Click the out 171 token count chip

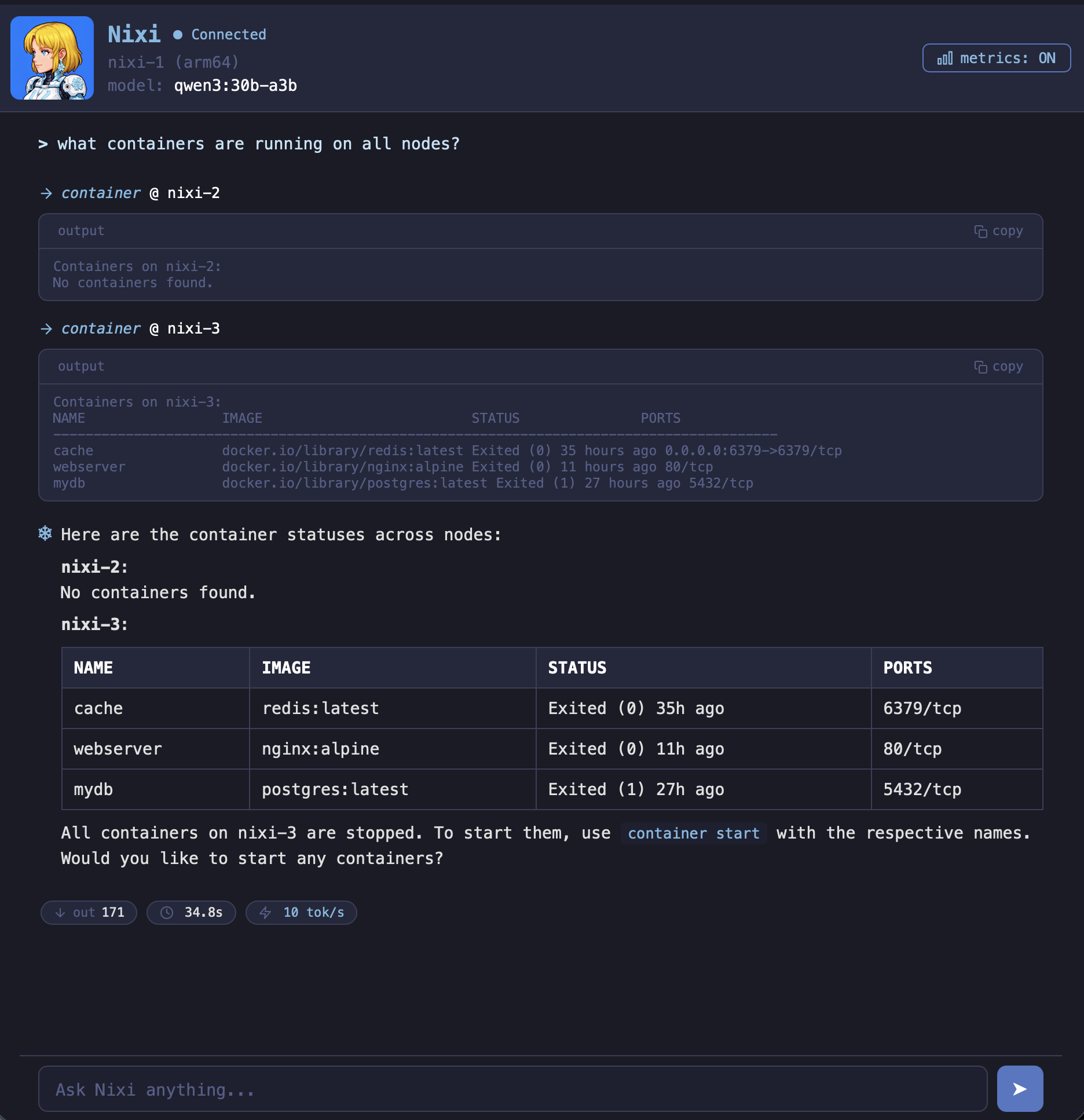tap(88, 912)
